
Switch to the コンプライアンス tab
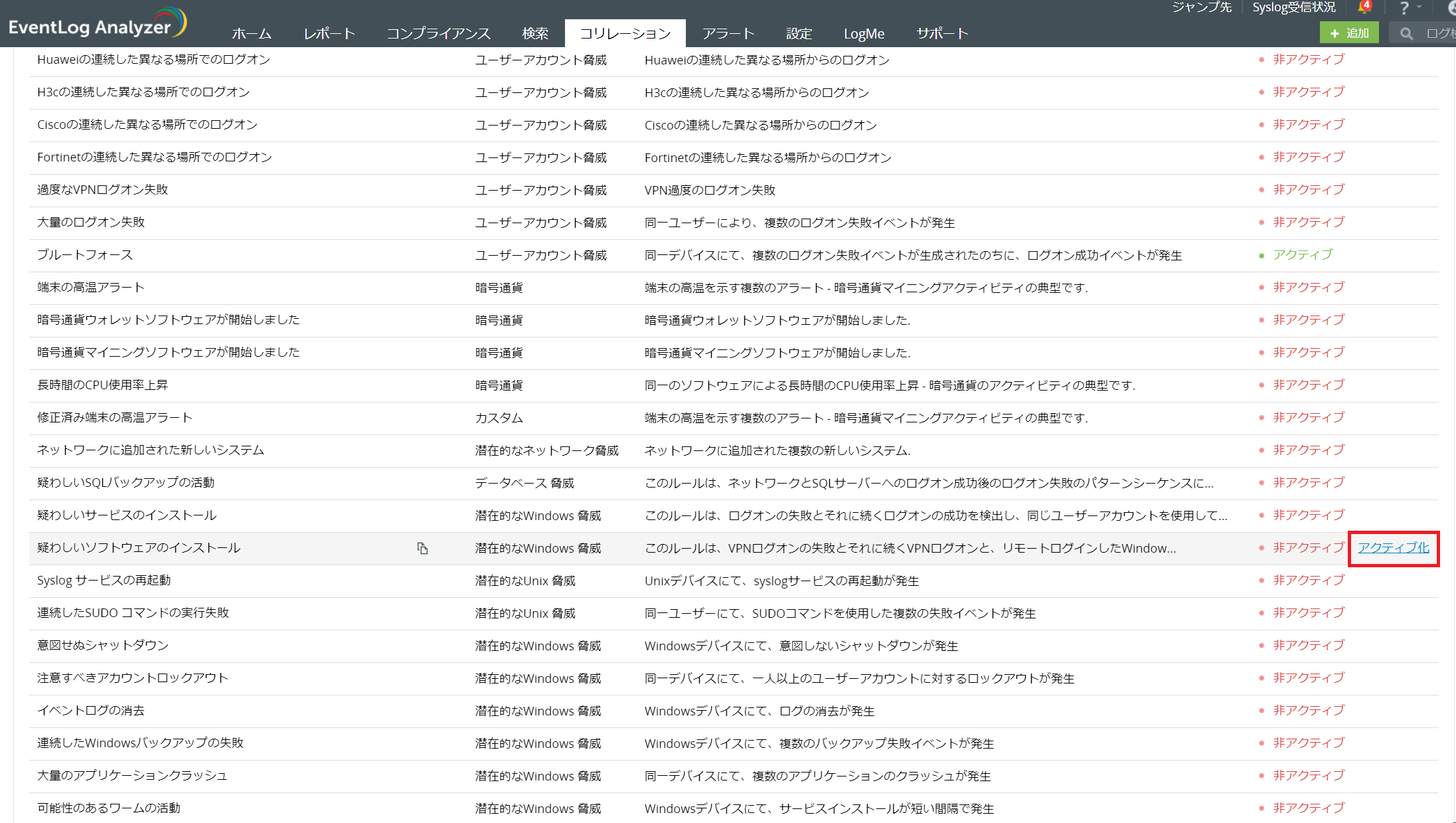438,33
